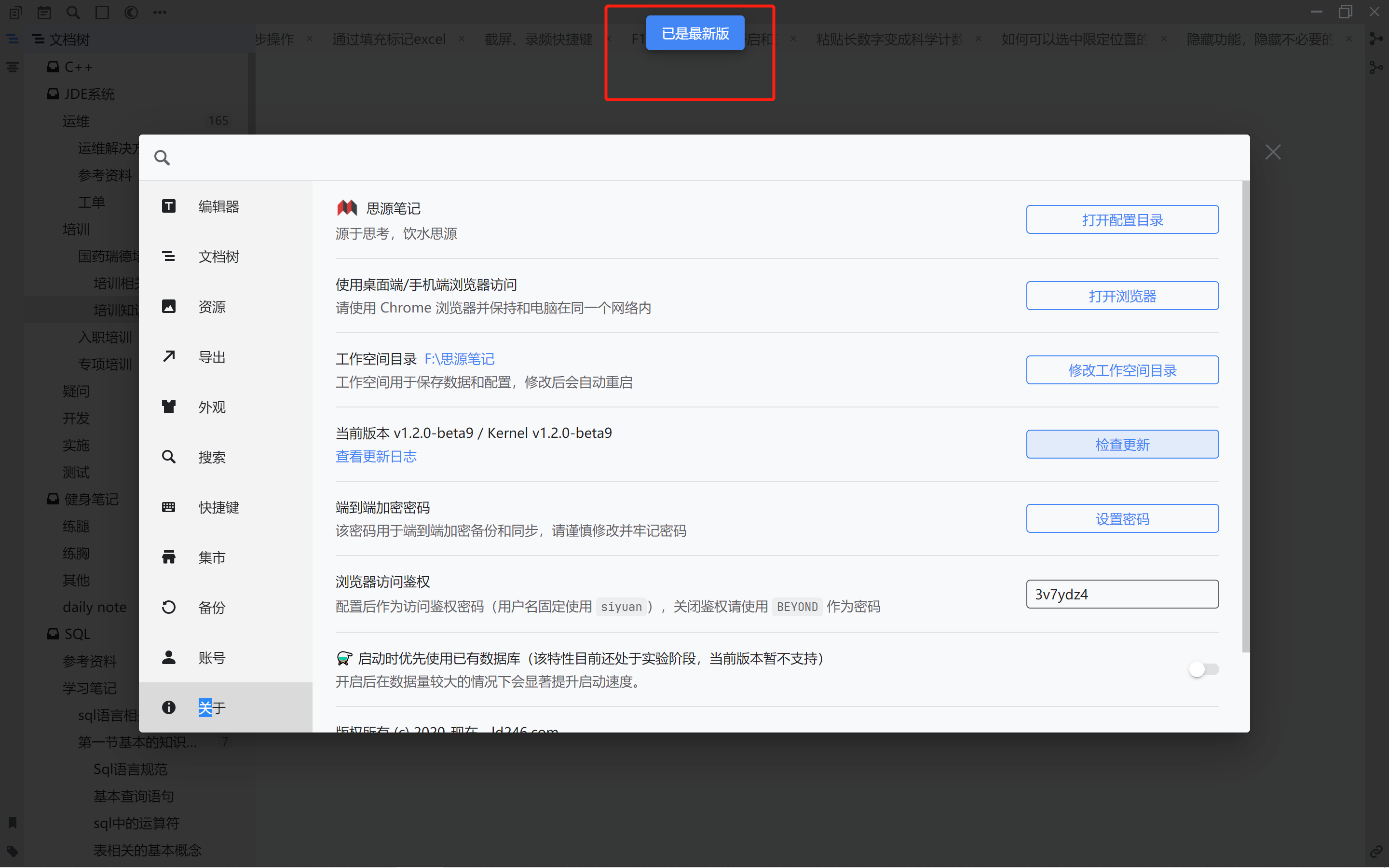Expand the JDE系统 notebook
This screenshot has width=1389, height=868.
[x=89, y=94]
